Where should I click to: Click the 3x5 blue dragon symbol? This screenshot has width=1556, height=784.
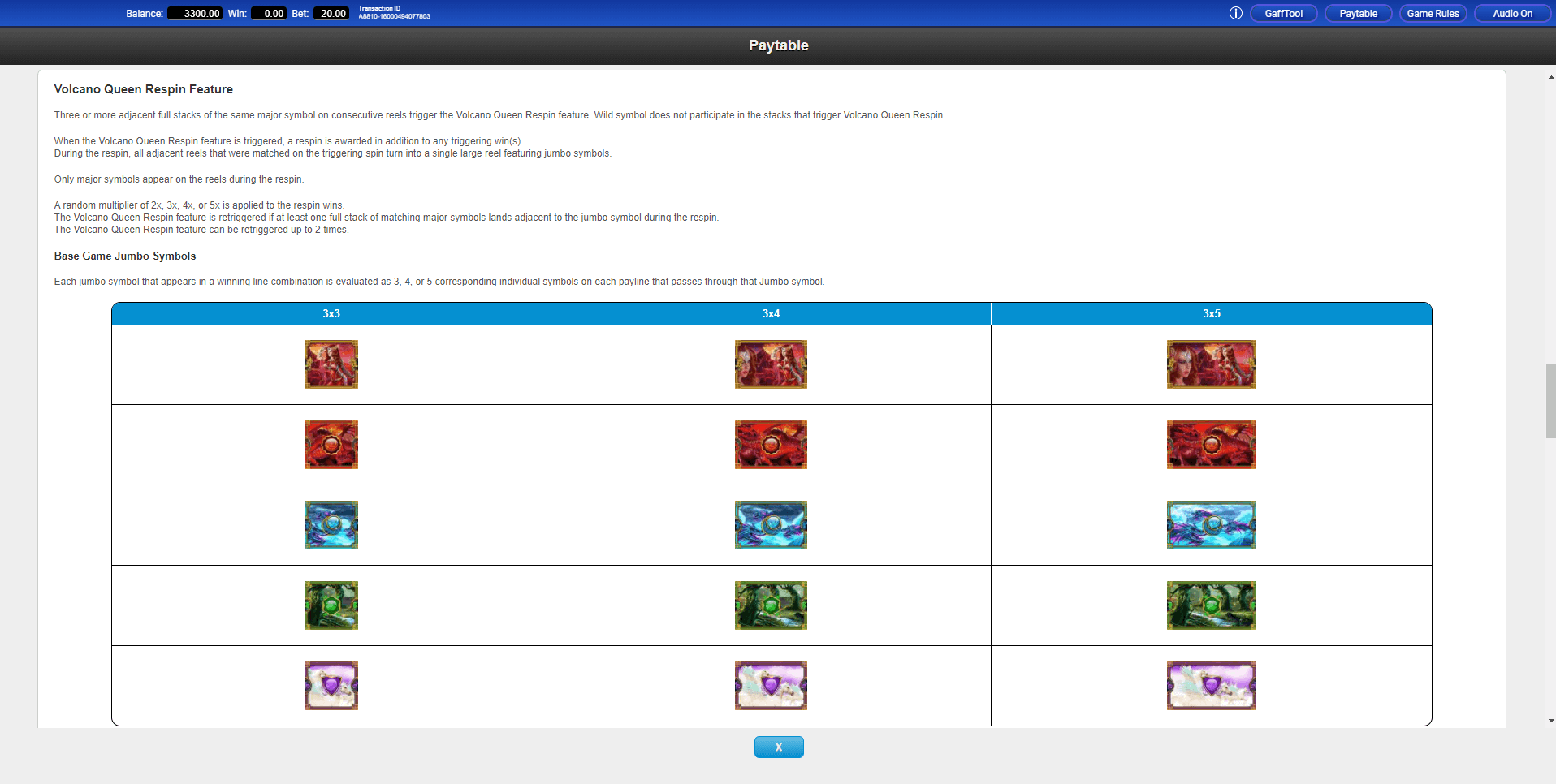pyautogui.click(x=1211, y=525)
